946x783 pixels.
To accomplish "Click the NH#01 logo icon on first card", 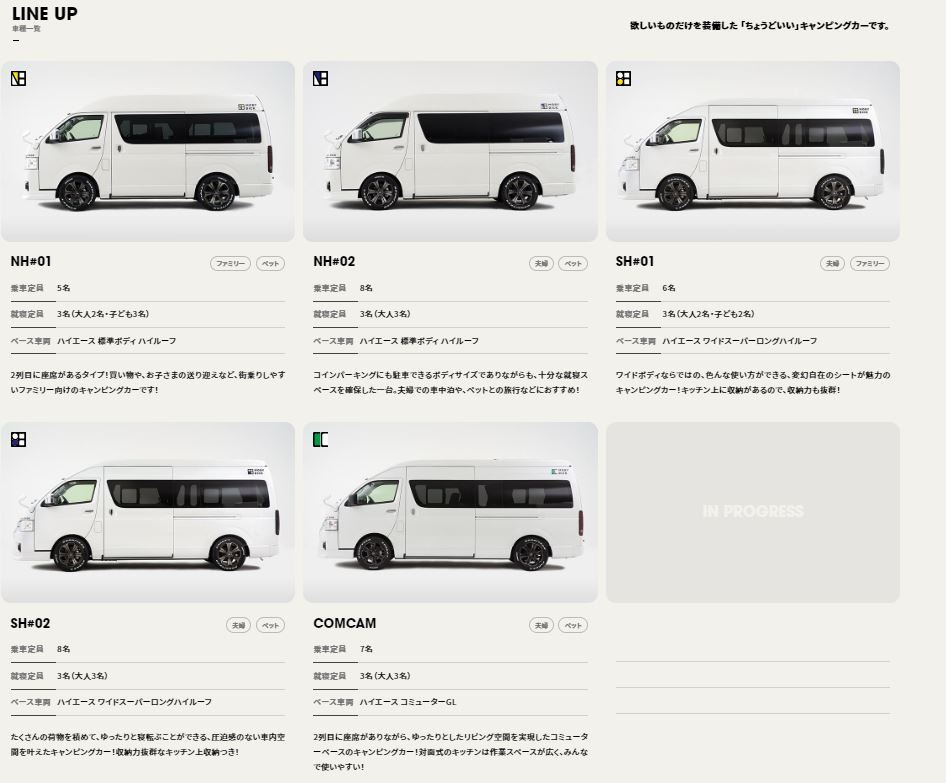I will click(x=18, y=78).
